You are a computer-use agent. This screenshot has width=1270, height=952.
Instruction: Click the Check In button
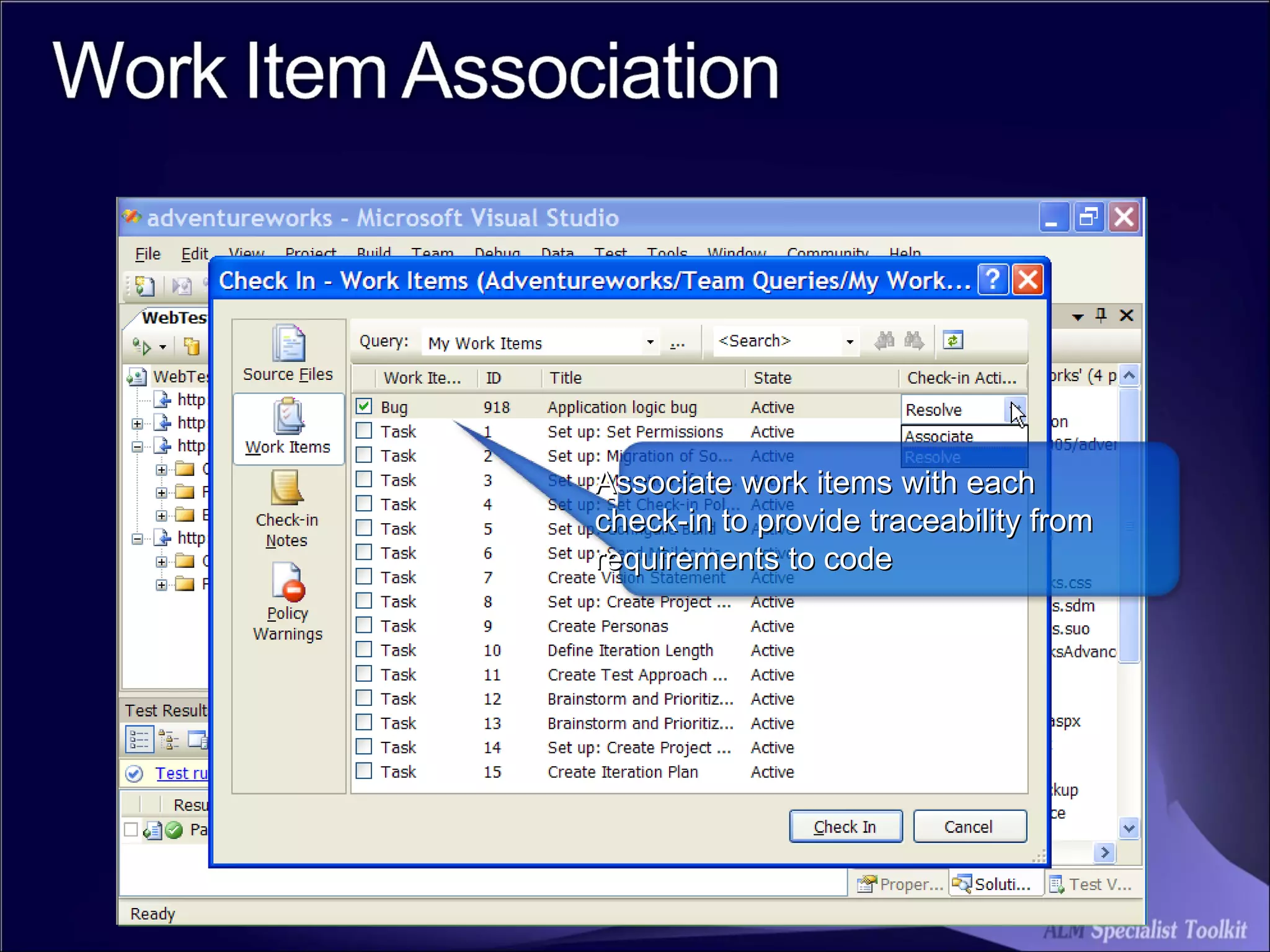(846, 827)
